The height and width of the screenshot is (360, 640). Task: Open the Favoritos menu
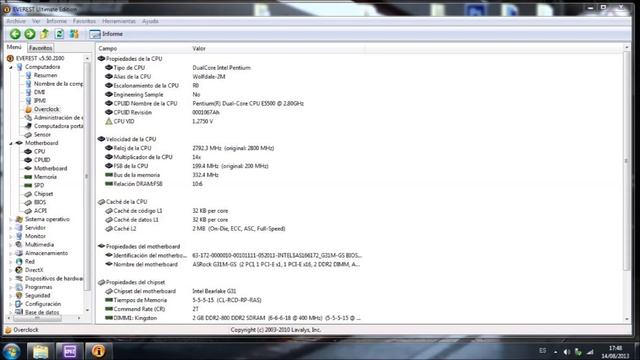(x=84, y=21)
